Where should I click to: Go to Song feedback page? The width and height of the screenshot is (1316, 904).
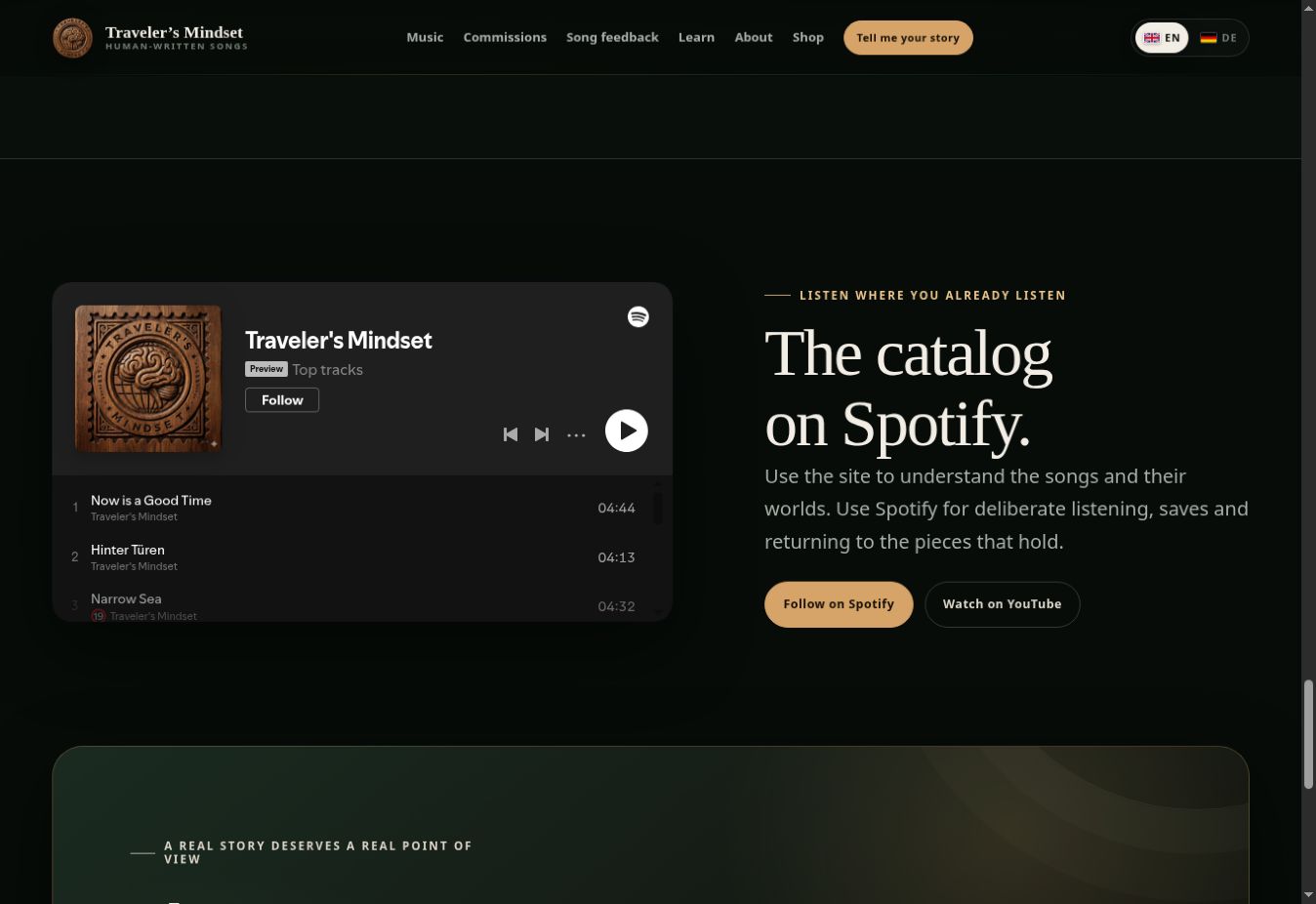612,37
